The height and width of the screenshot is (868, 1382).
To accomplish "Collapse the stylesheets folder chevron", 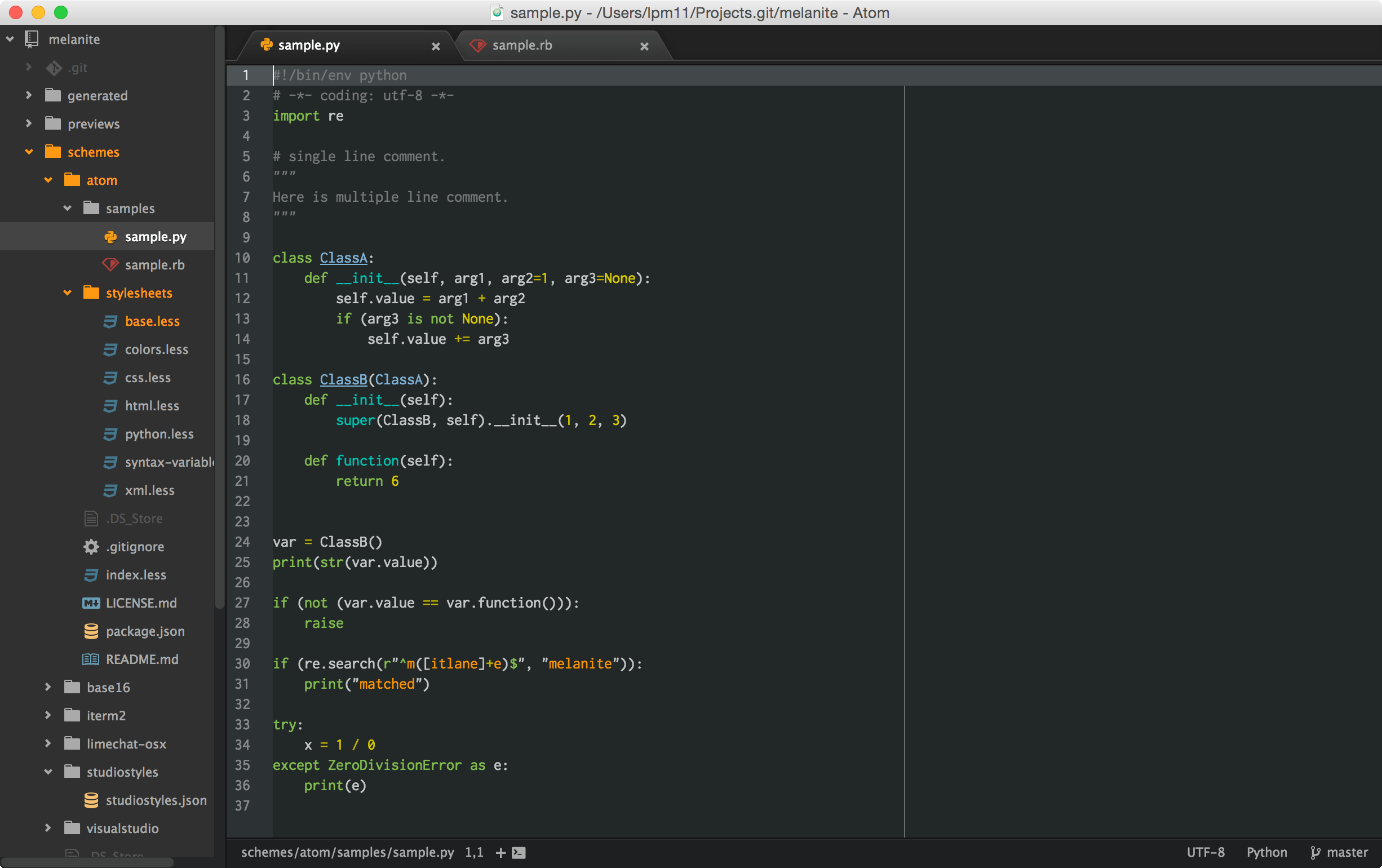I will tap(68, 293).
